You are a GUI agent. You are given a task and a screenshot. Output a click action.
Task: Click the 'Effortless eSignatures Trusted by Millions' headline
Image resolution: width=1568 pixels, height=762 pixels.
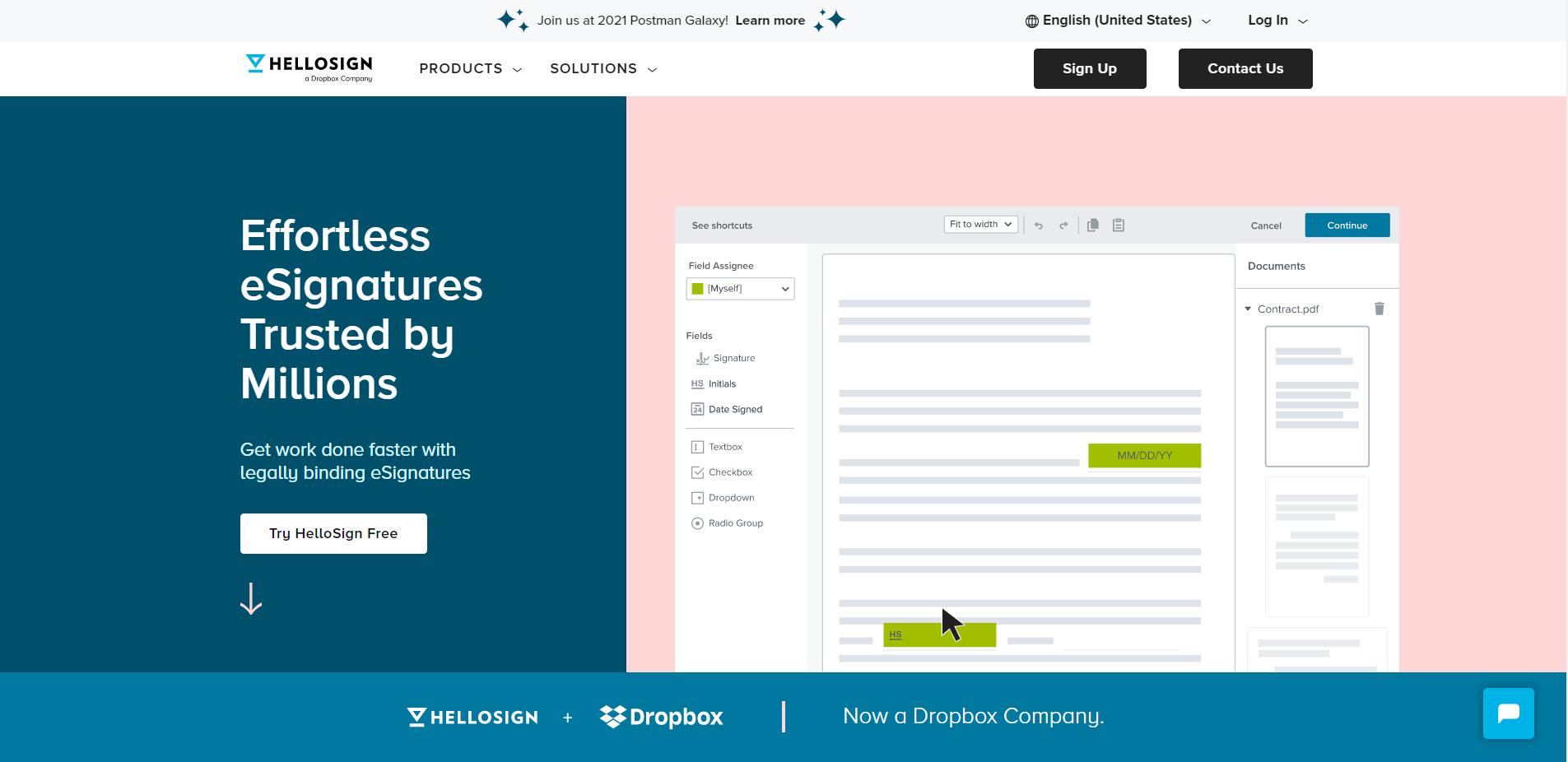(x=361, y=309)
